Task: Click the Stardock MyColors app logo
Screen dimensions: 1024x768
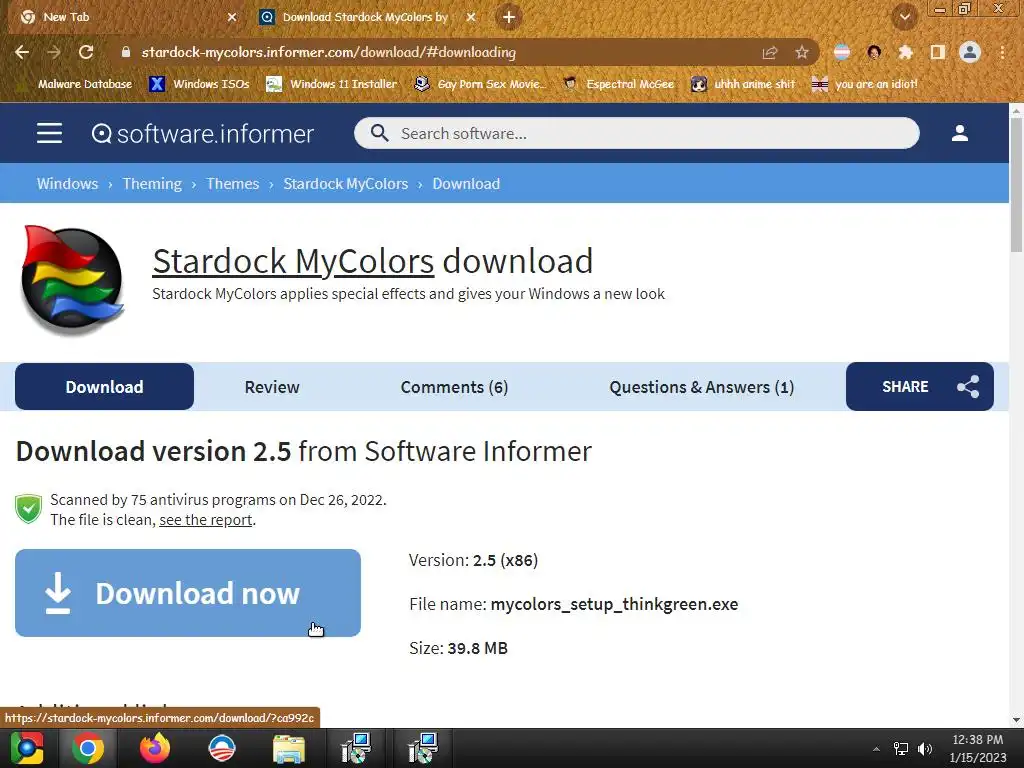Action: point(72,280)
